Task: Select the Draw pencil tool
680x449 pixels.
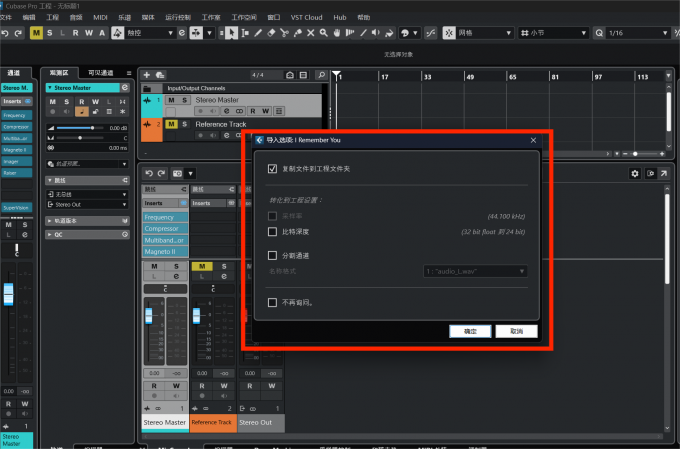Action: click(258, 33)
